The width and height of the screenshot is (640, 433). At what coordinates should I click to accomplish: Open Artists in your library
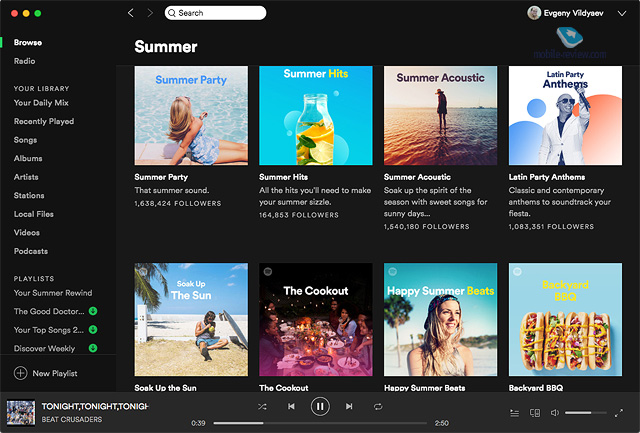click(x=26, y=177)
